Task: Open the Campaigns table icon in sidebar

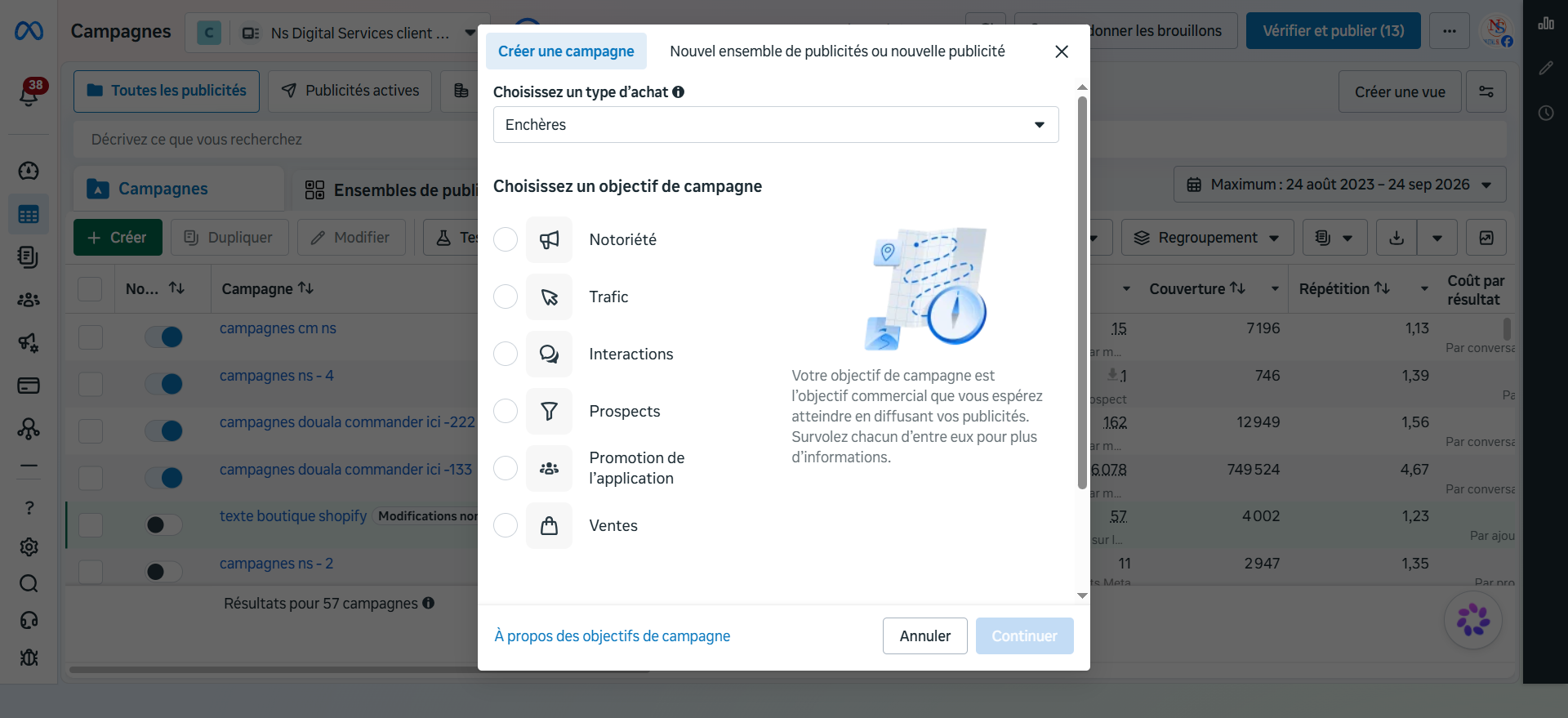Action: [29, 215]
